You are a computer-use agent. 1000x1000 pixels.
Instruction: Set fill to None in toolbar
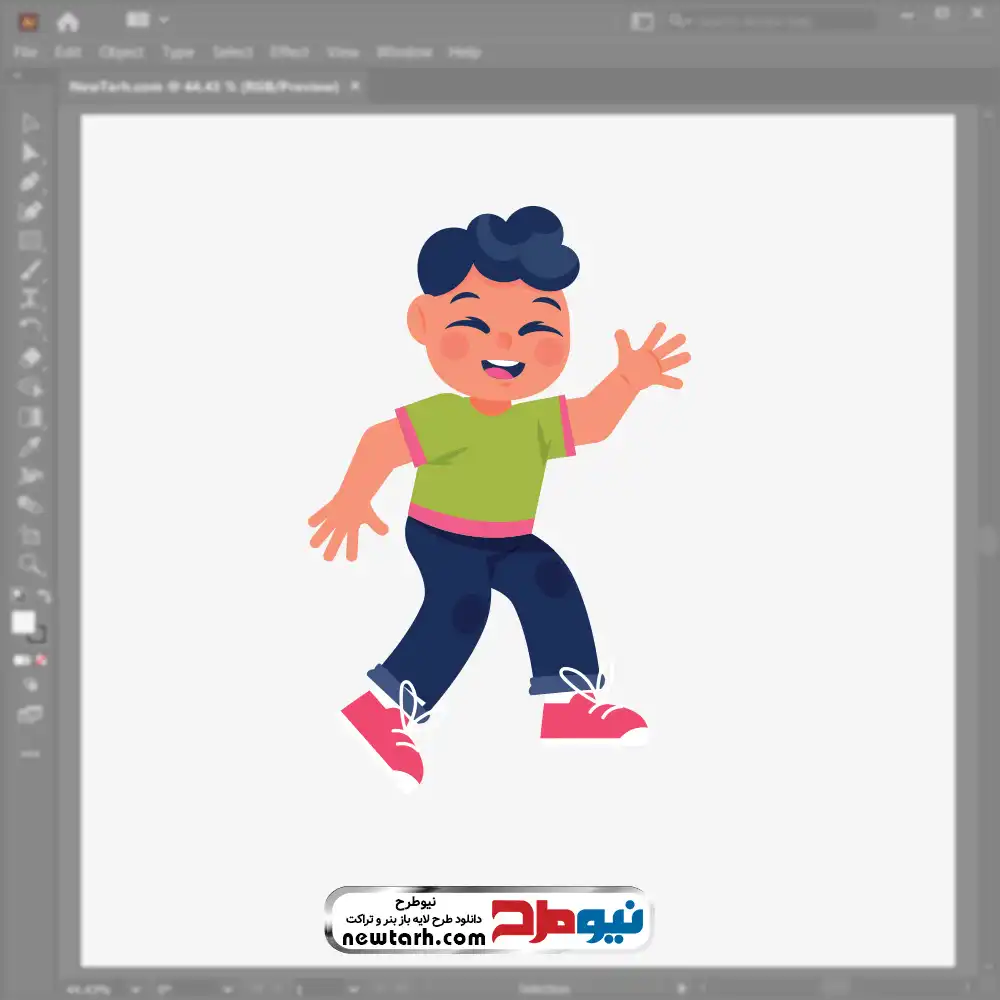[x=42, y=660]
